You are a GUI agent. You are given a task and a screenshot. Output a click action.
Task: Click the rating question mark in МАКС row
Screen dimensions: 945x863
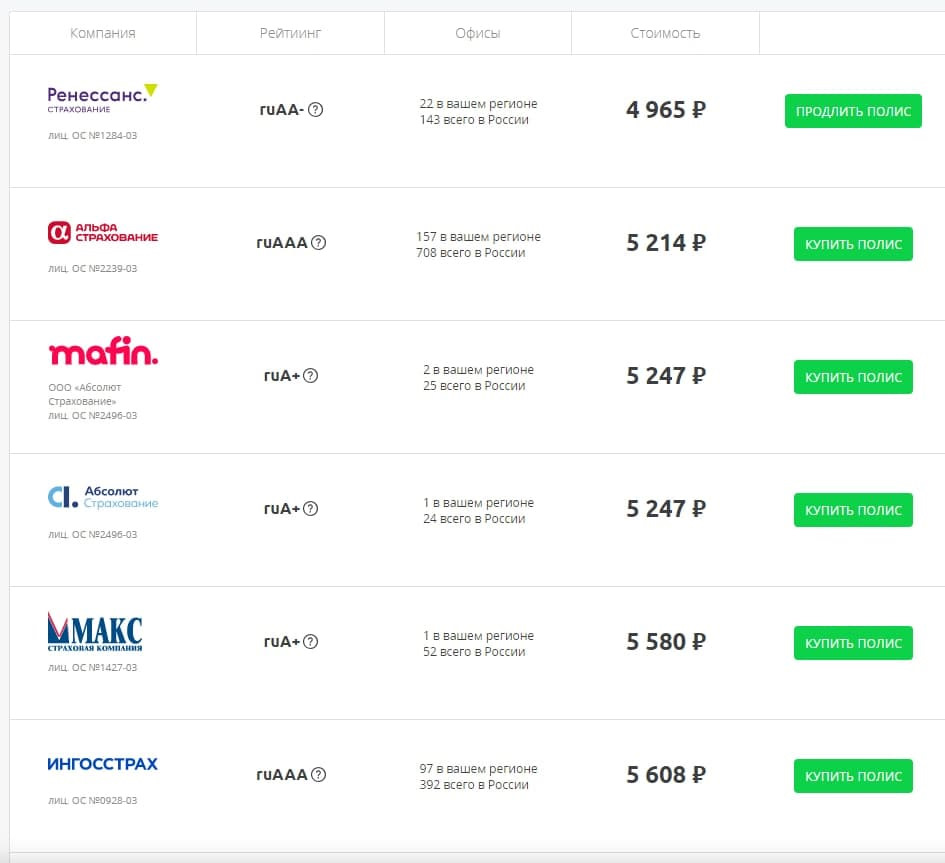311,642
